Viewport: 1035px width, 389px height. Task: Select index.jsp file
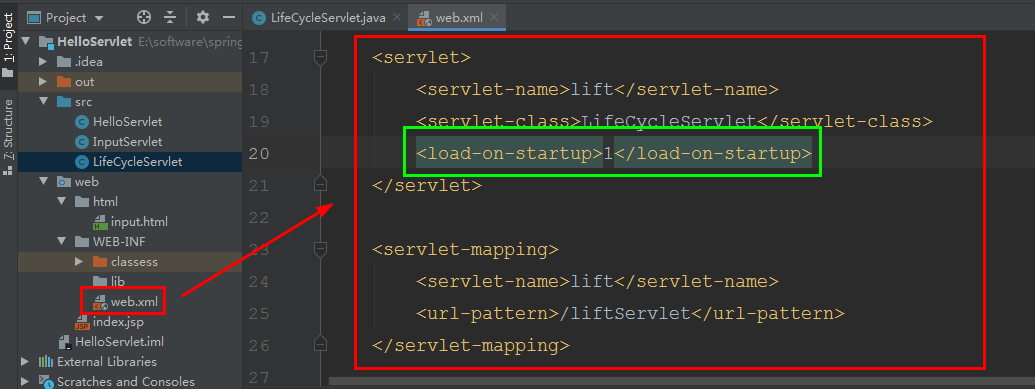[x=118, y=322]
